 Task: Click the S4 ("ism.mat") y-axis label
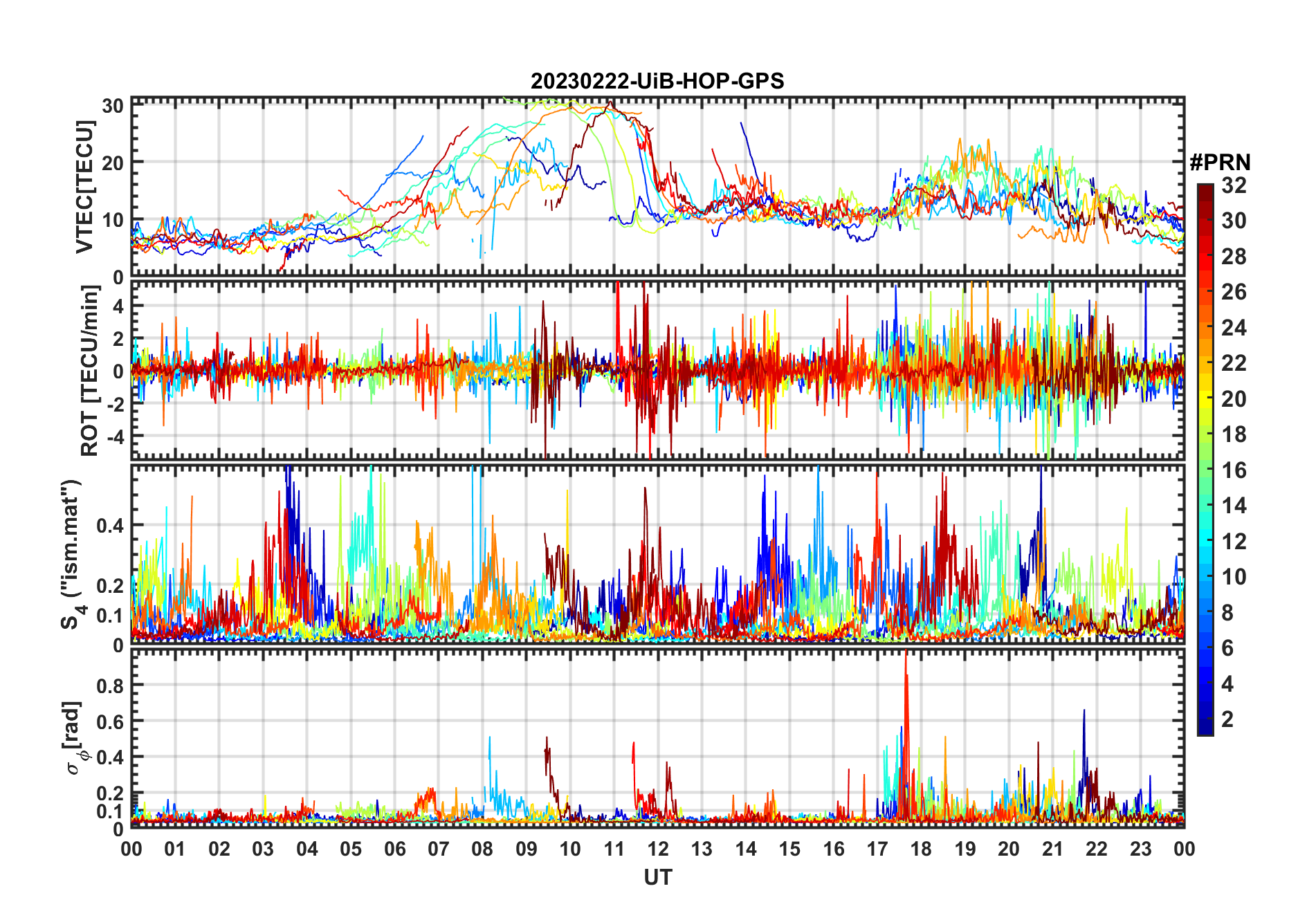click(73, 554)
